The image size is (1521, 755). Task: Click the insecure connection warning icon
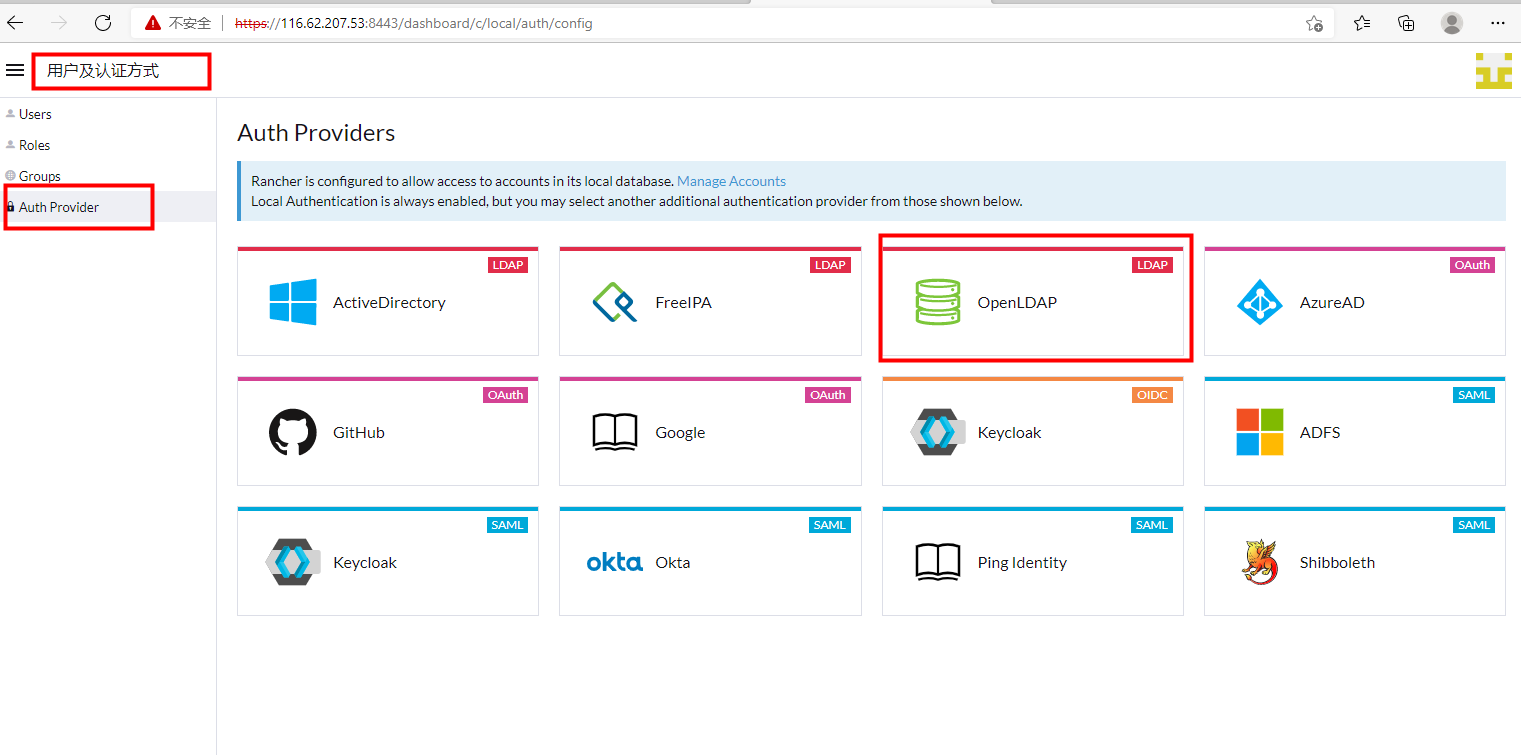(152, 22)
